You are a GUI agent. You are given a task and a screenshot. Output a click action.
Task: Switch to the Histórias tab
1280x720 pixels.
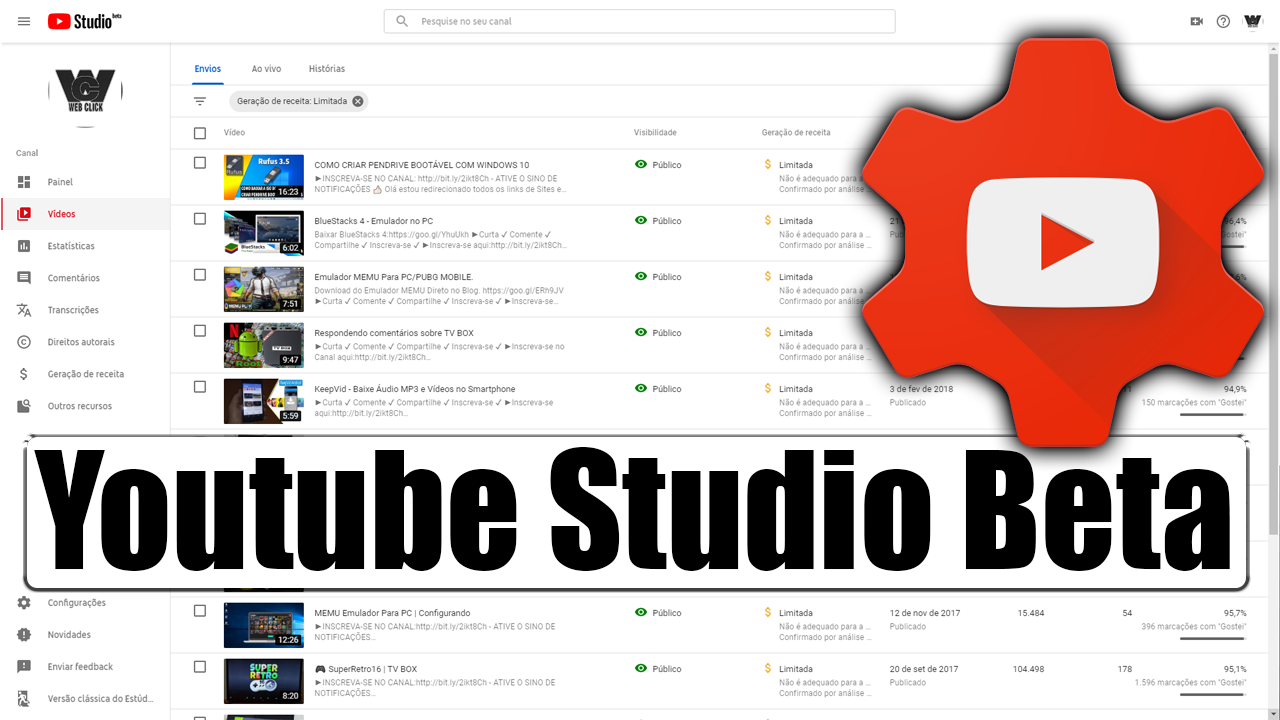point(326,68)
